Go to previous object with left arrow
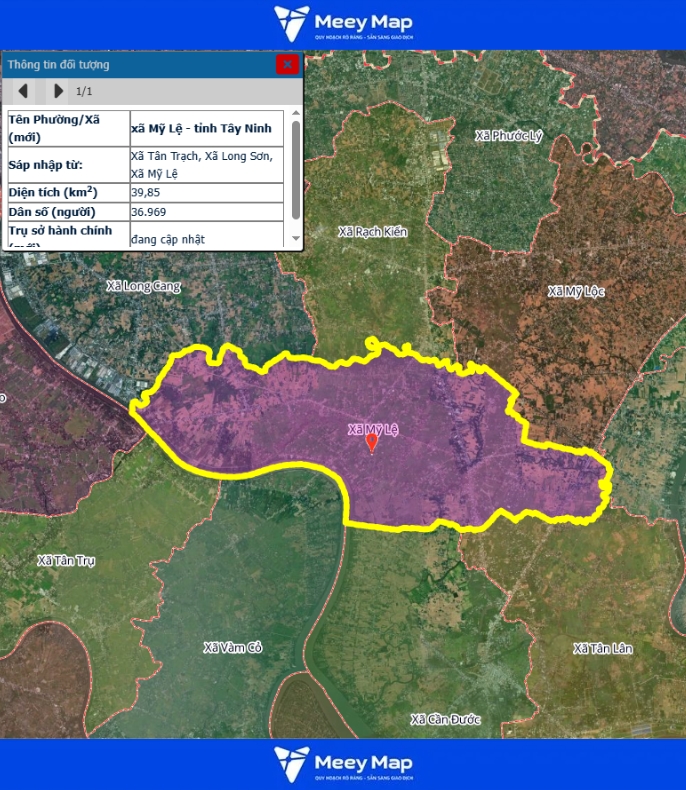Viewport: 686px width, 790px height. (x=23, y=91)
